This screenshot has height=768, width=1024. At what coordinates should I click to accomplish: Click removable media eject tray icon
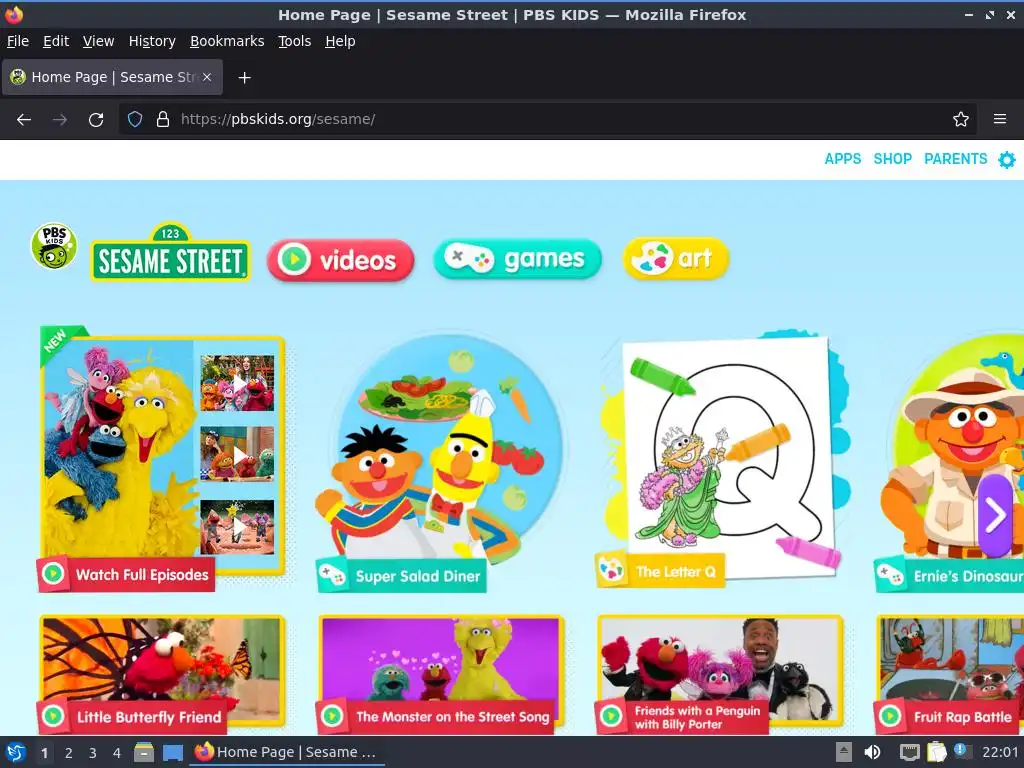(x=844, y=752)
